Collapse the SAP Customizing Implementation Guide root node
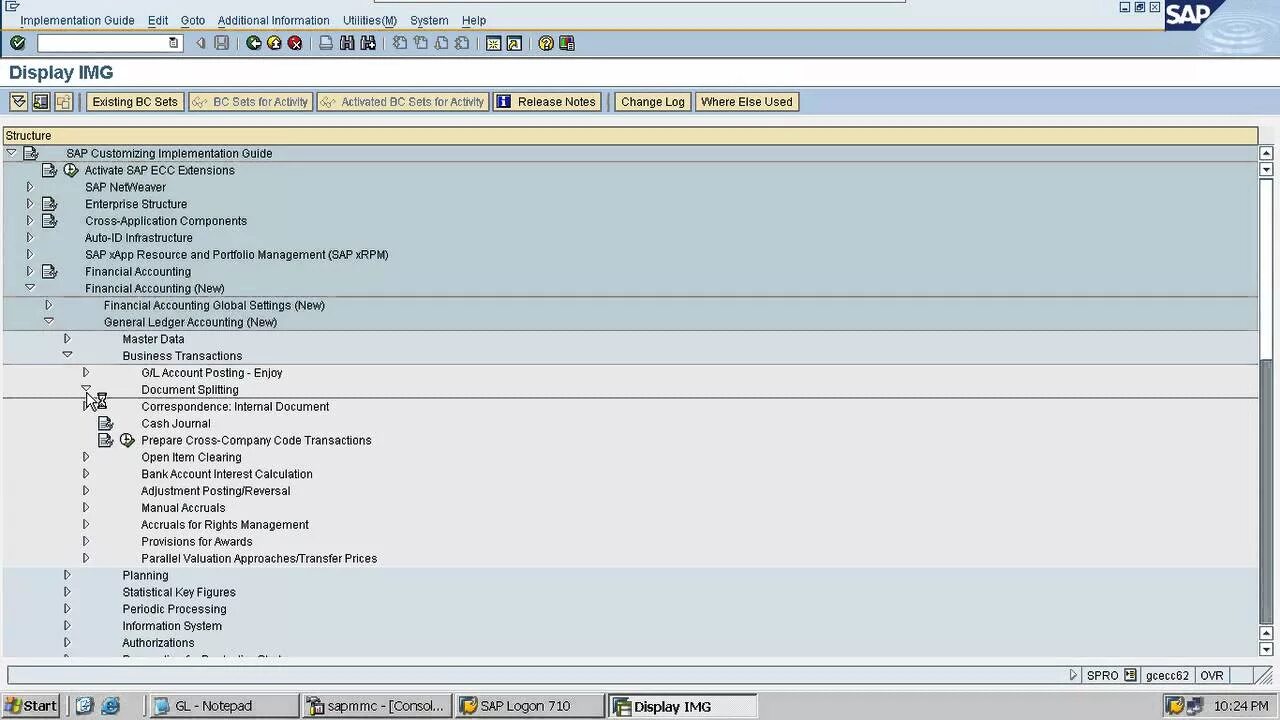Image resolution: width=1280 pixels, height=720 pixels. tap(11, 153)
